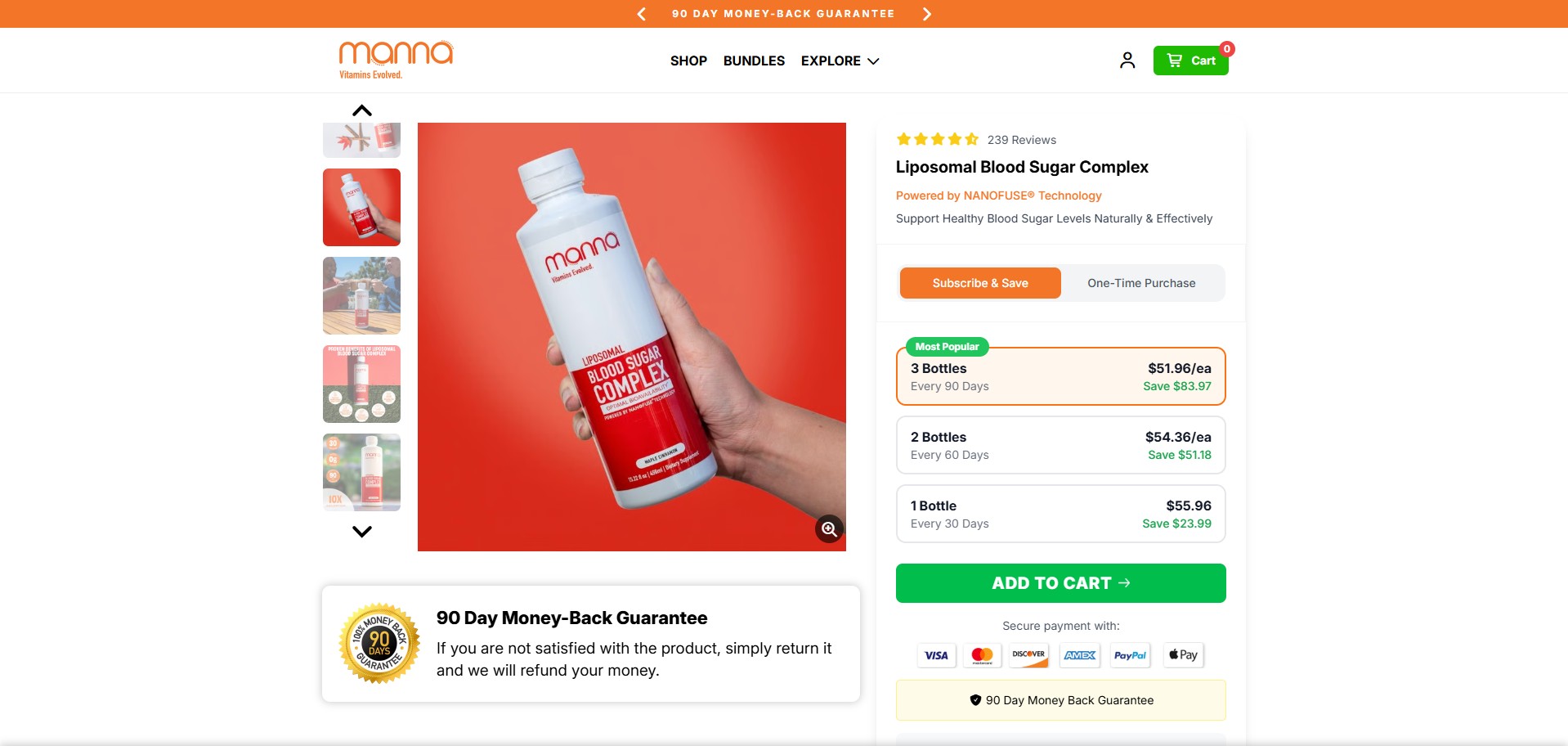The image size is (1568, 746).
Task: Open the Bundles menu item
Action: 754,61
